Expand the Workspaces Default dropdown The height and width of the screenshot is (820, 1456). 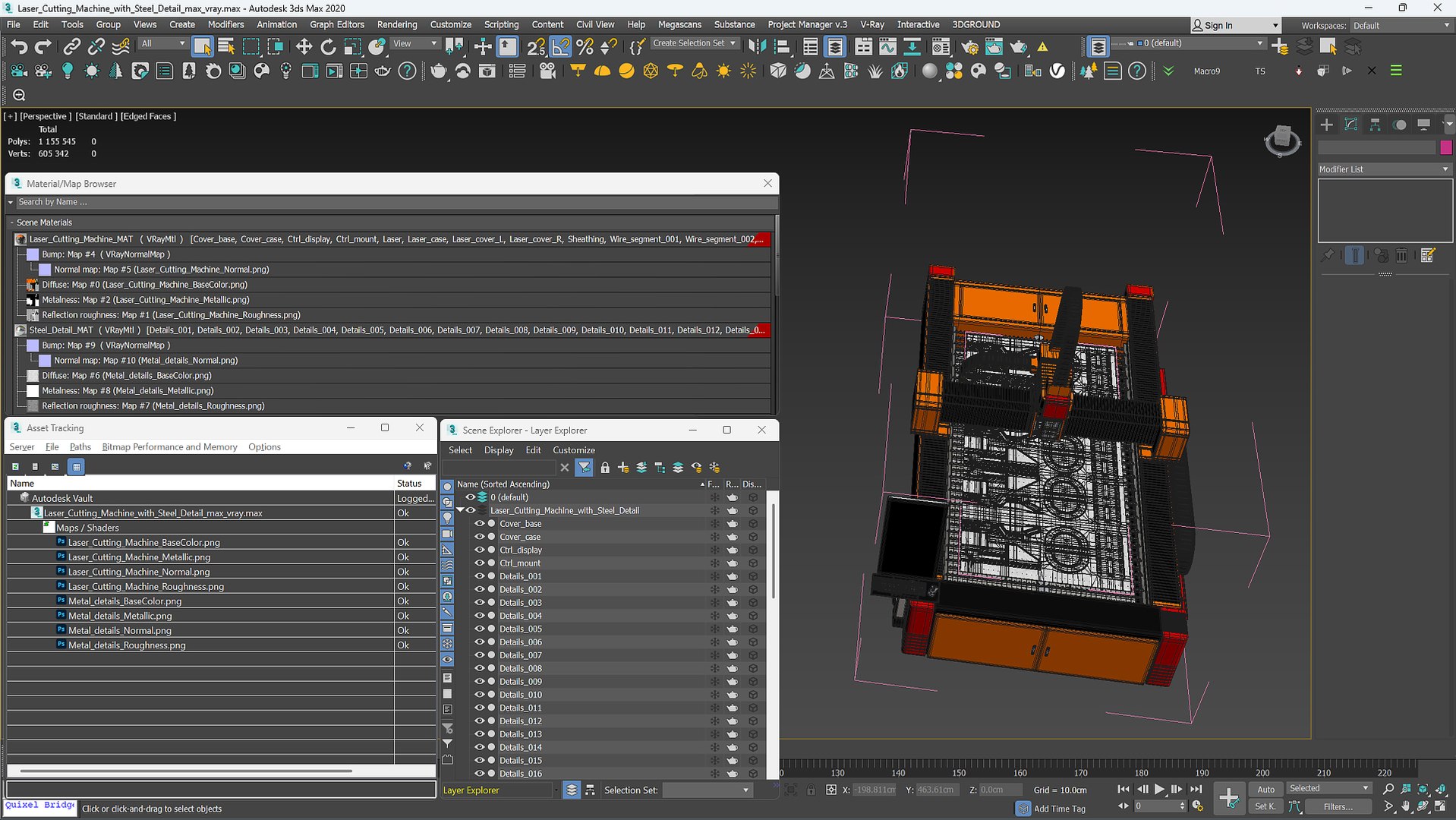1401,25
